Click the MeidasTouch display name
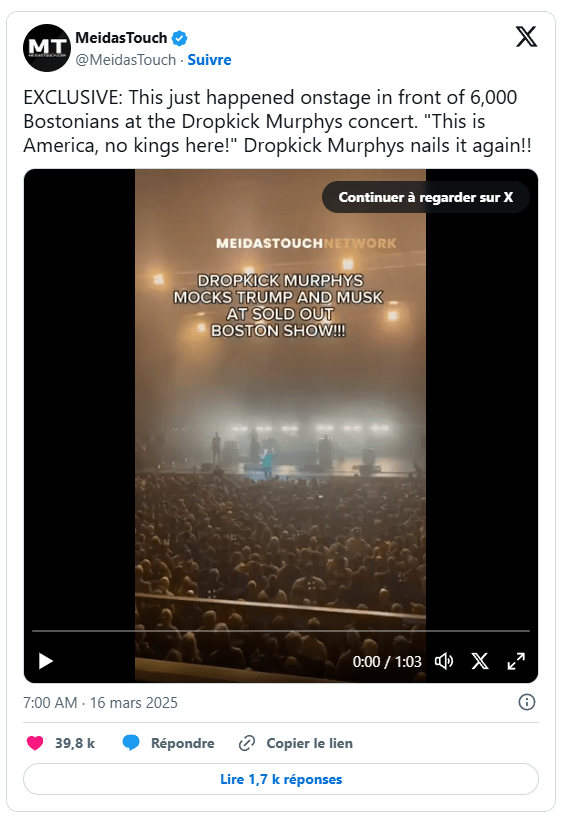 pos(122,38)
